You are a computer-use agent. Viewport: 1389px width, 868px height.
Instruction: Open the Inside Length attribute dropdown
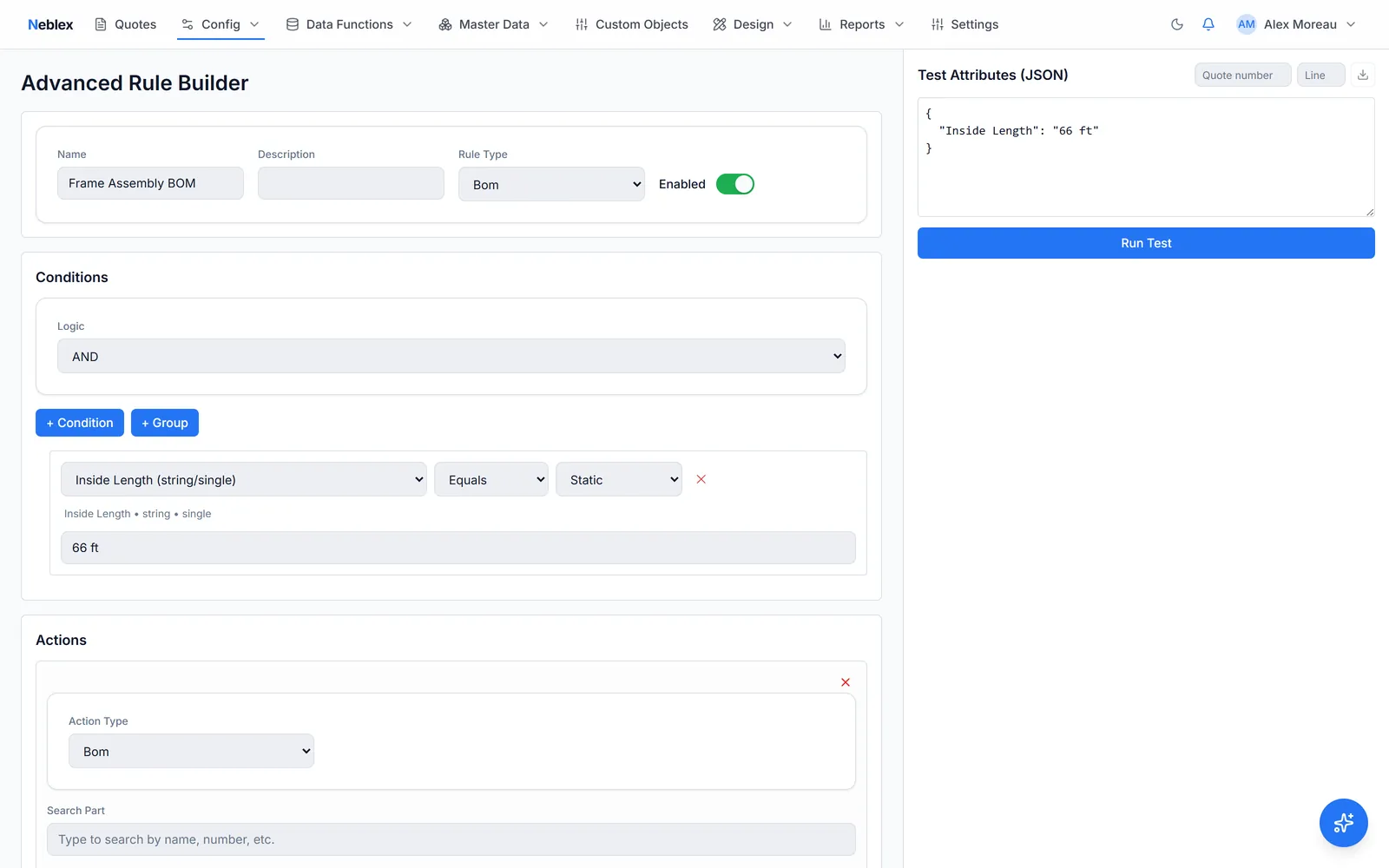pyautogui.click(x=244, y=479)
